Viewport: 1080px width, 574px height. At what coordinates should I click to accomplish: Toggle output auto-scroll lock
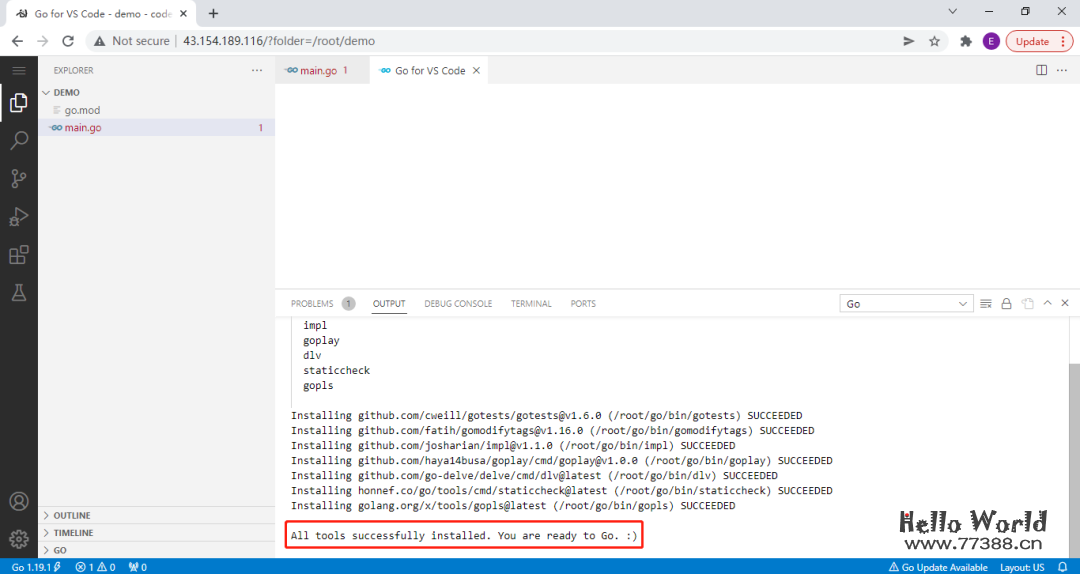1006,303
